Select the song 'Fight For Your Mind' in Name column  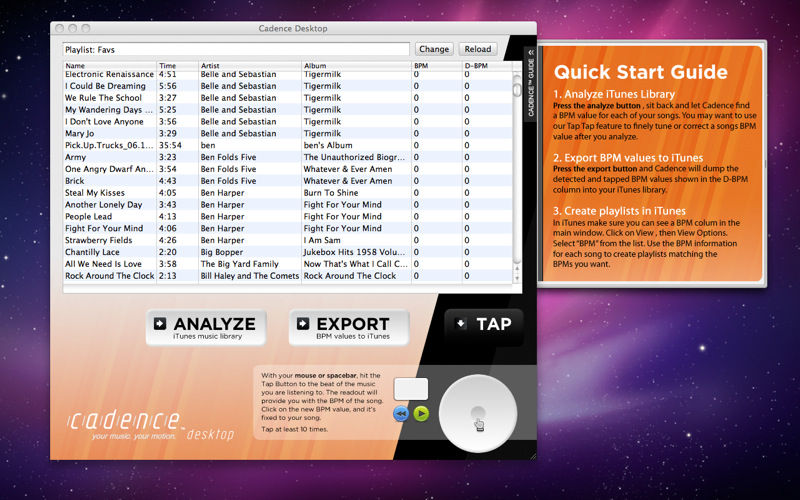pyautogui.click(x=104, y=229)
